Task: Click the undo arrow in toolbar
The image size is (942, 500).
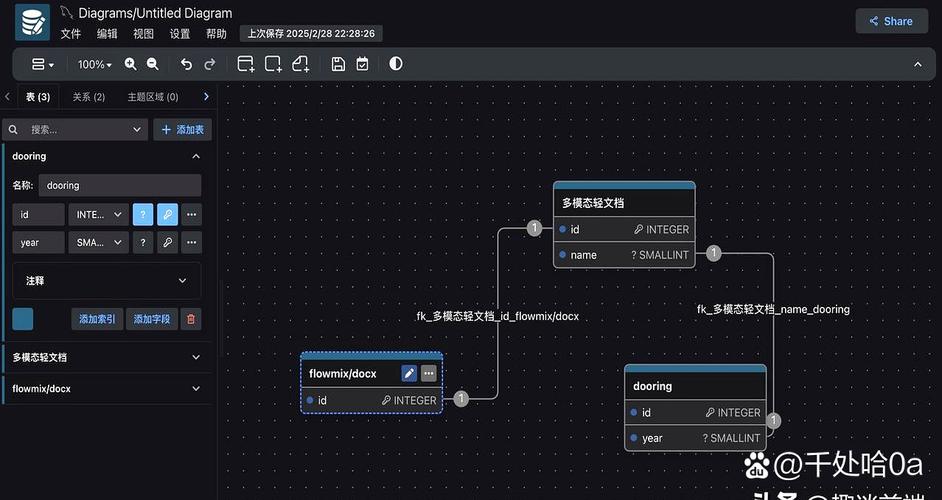Action: (186, 64)
